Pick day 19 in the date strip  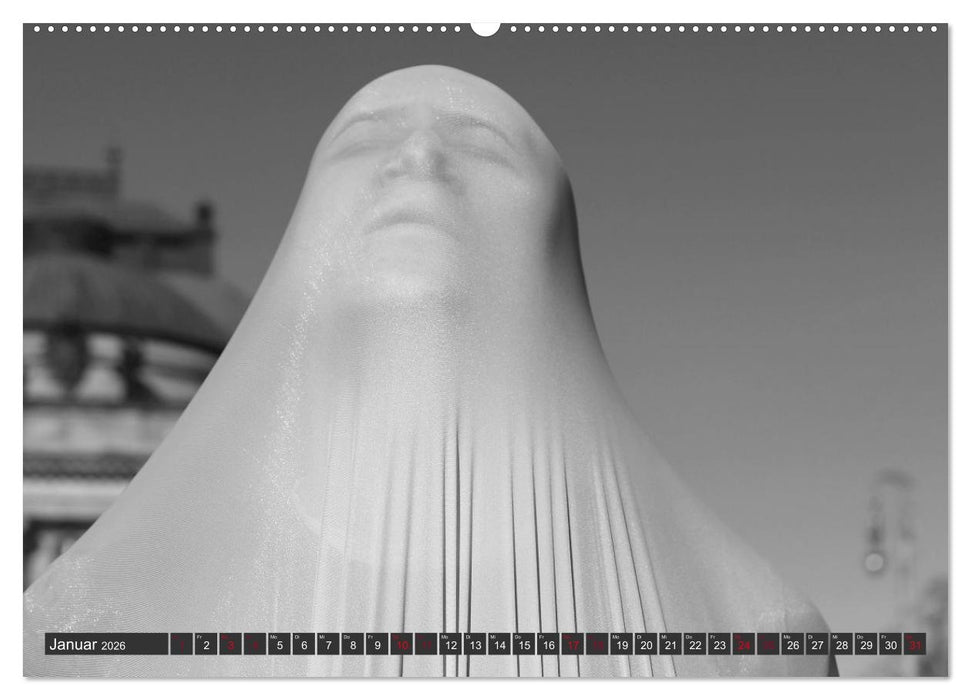click(621, 645)
